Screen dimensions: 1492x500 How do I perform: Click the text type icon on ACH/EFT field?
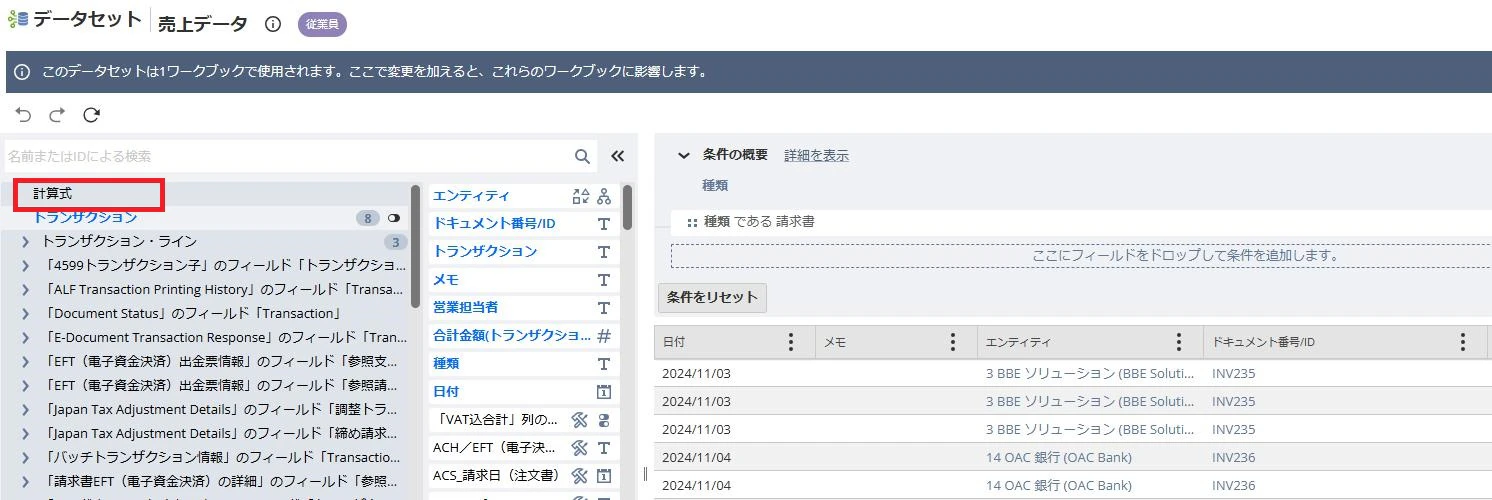point(603,448)
